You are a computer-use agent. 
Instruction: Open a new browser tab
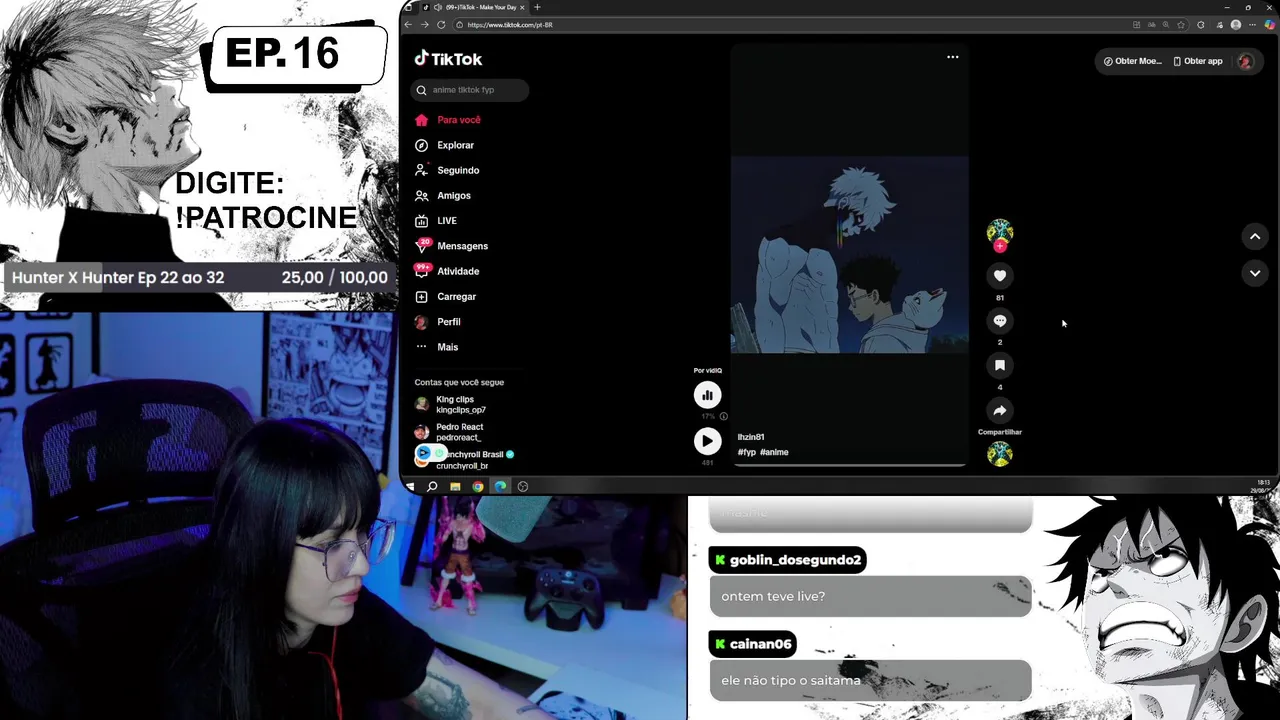click(x=537, y=7)
